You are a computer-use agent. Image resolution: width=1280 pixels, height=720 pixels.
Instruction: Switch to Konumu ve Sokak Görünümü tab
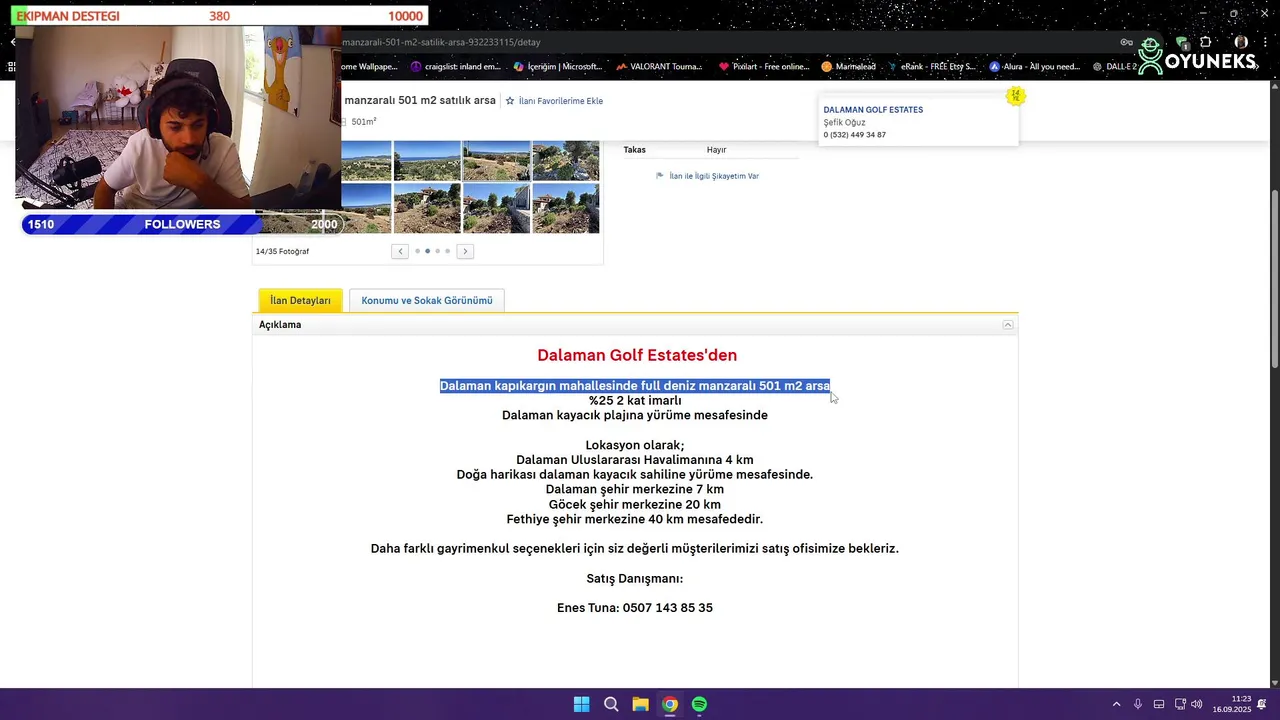(x=427, y=300)
